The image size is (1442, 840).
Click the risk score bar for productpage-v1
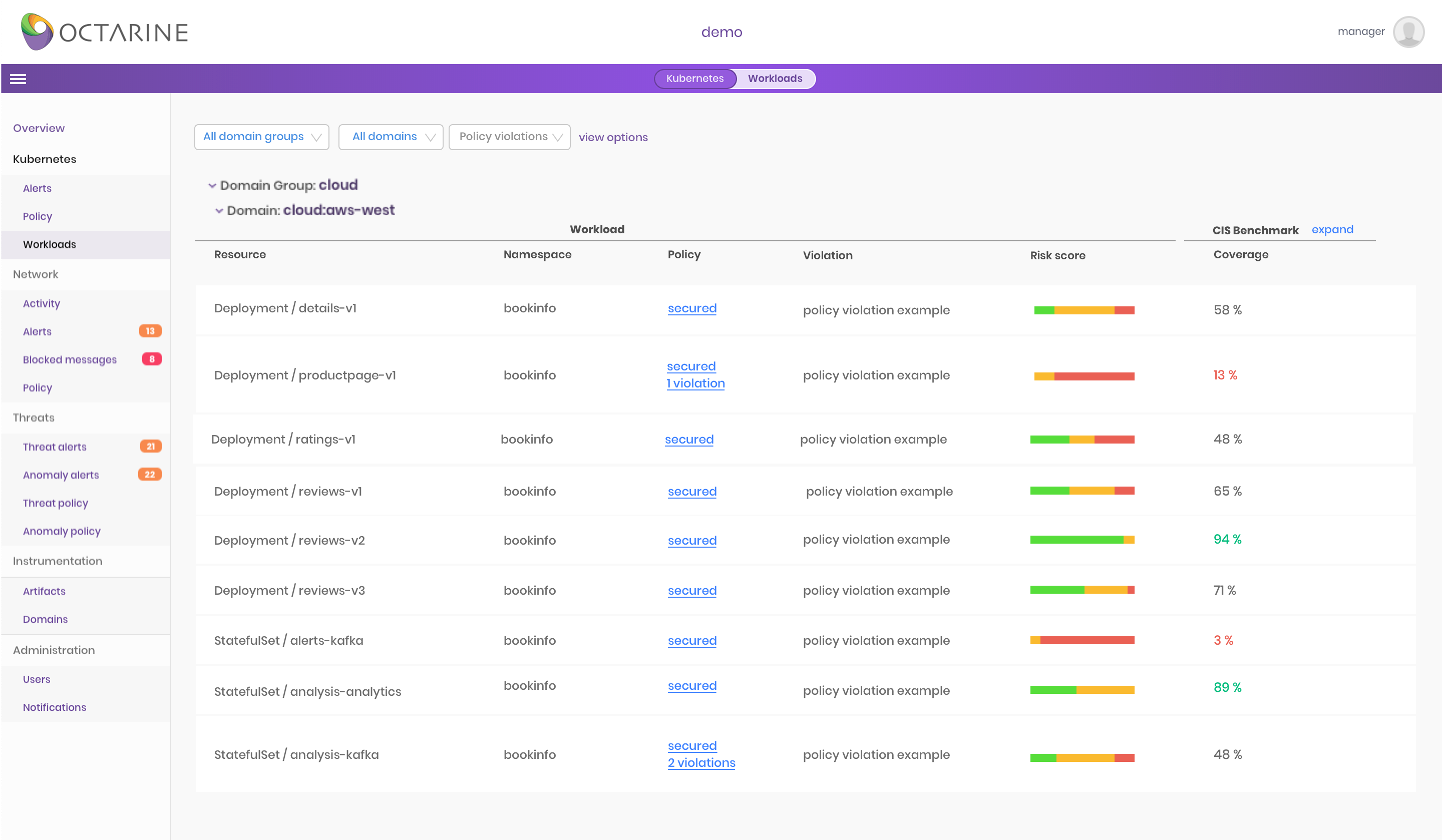pyautogui.click(x=1084, y=376)
